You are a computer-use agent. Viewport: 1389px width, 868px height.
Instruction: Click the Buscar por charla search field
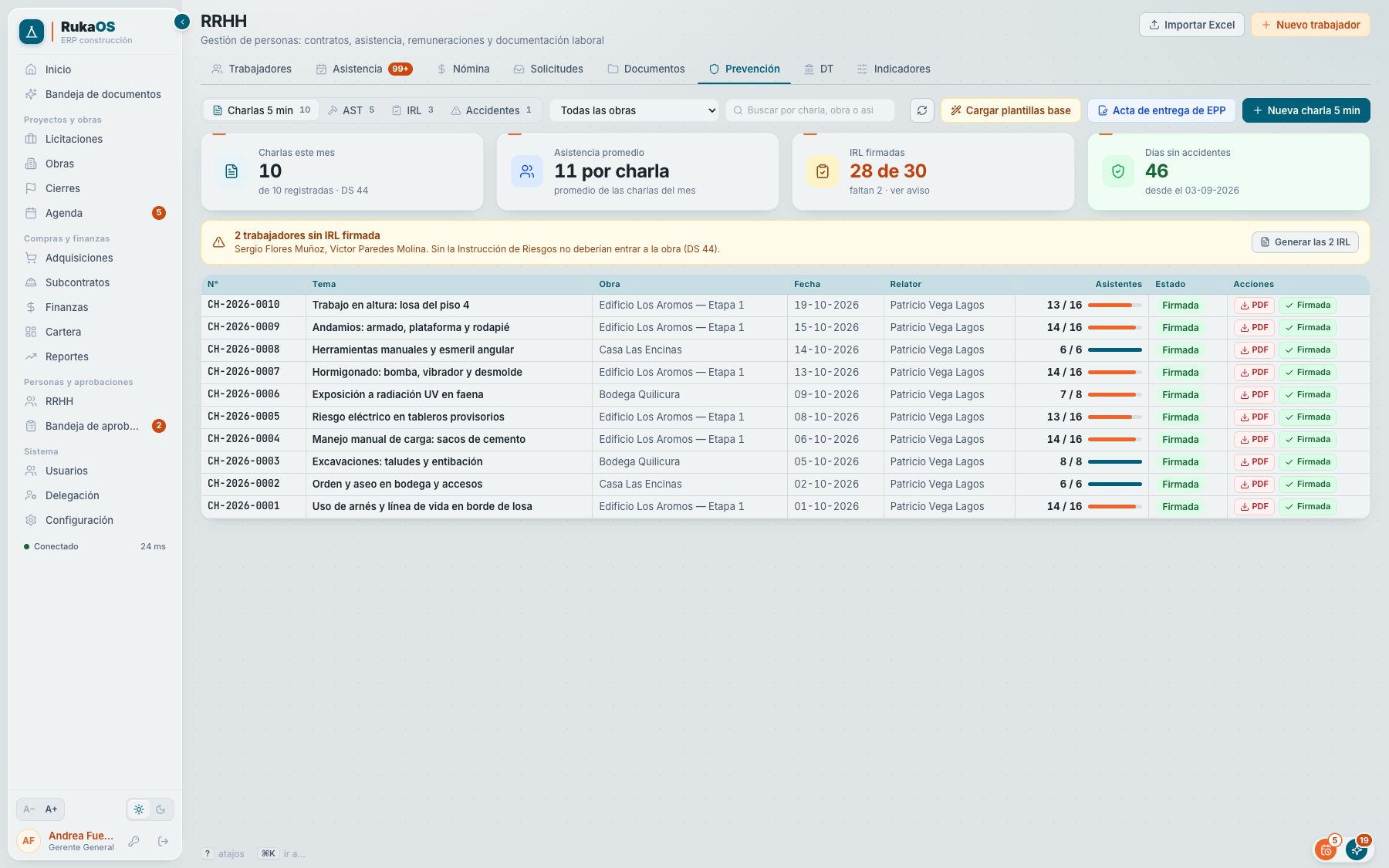pos(810,110)
